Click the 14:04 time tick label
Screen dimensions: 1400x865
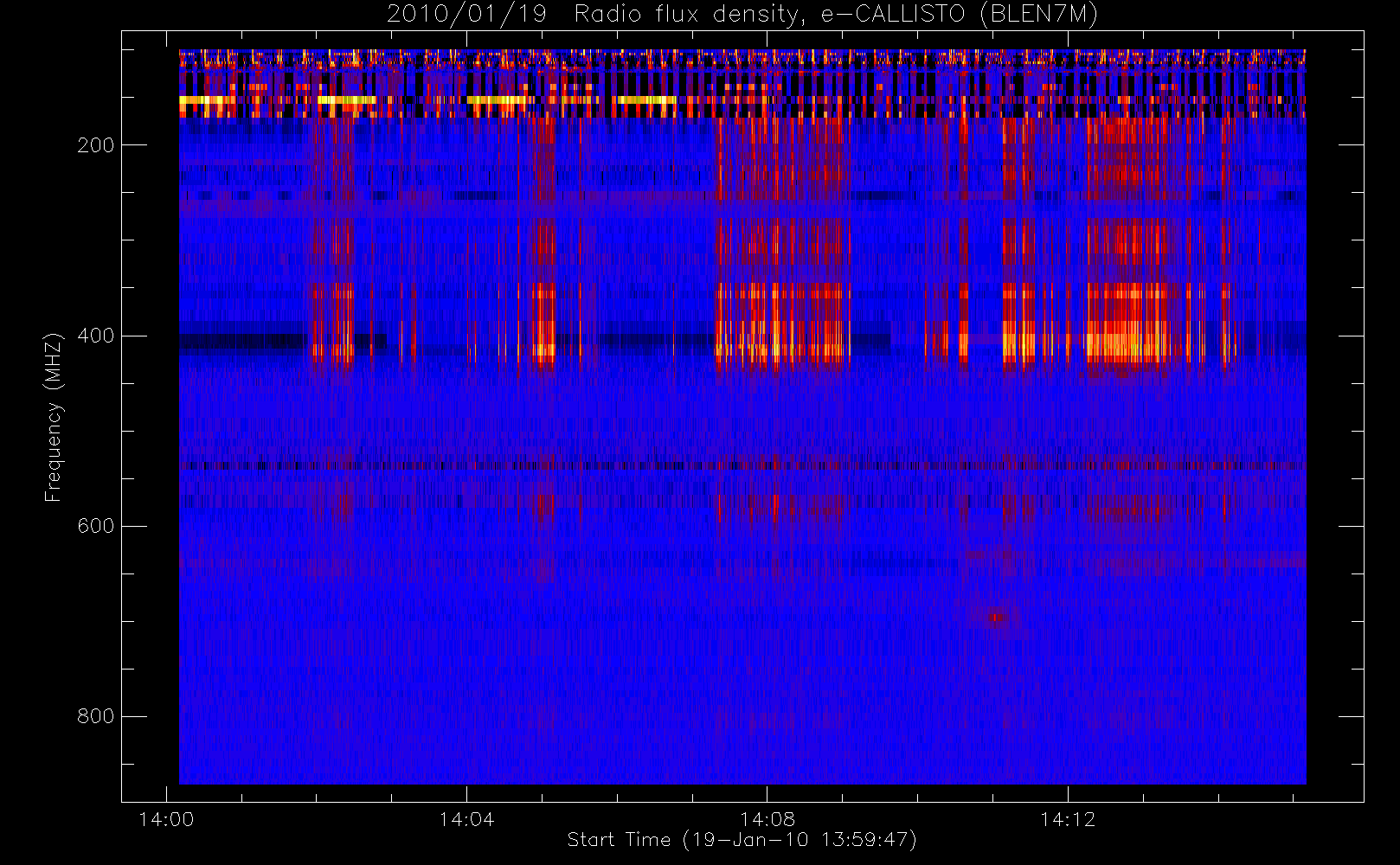pos(466,819)
